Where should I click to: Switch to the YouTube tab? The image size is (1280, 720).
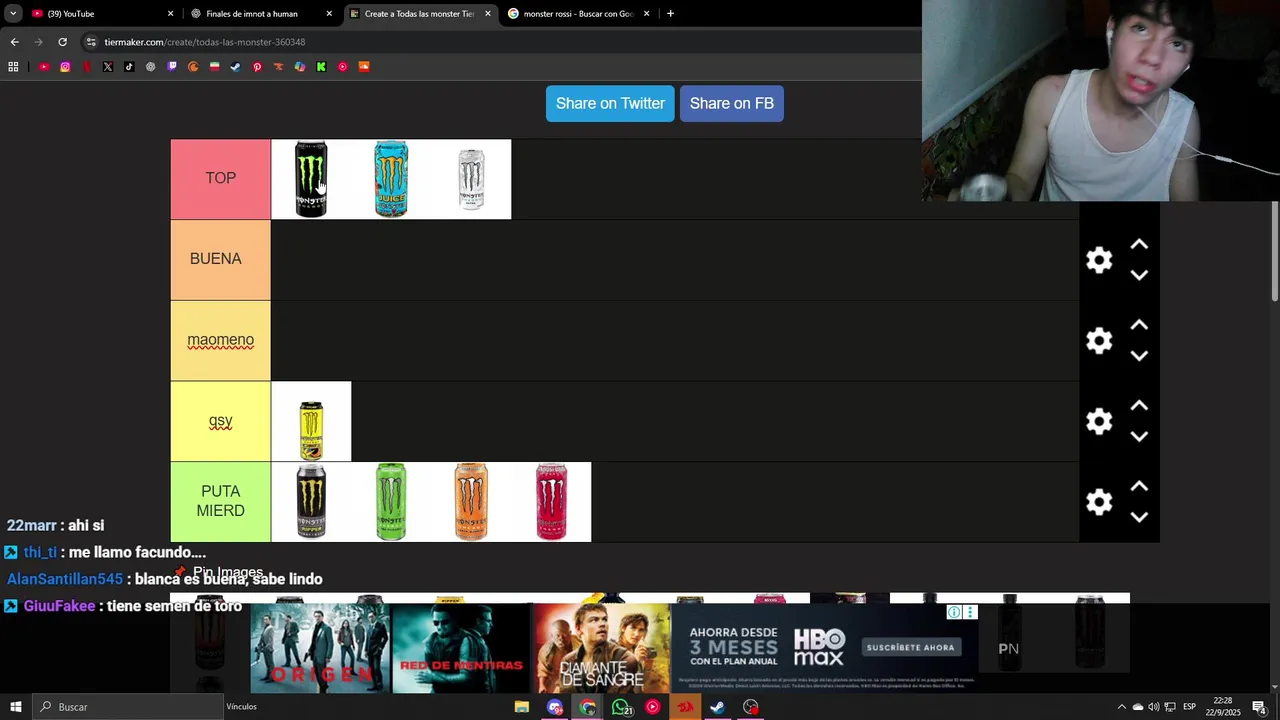pos(100,14)
